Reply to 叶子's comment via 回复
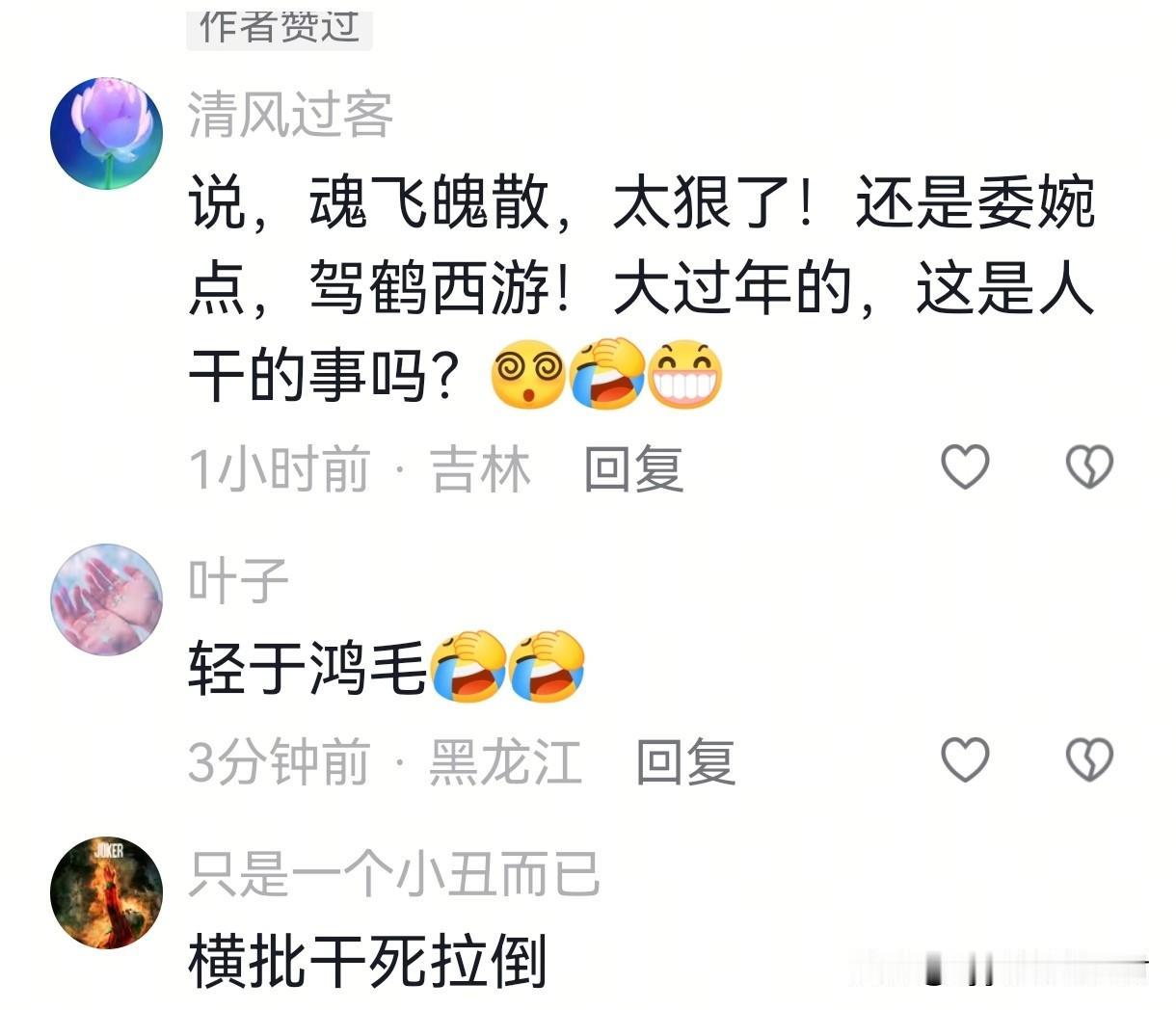 click(685, 762)
